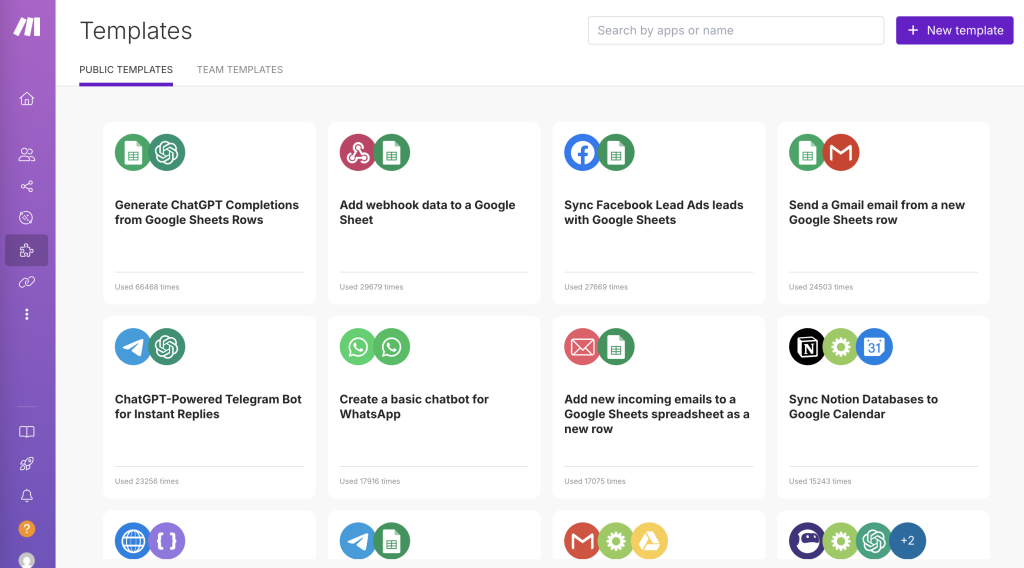Open the book icon in the sidebar

tap(27, 432)
